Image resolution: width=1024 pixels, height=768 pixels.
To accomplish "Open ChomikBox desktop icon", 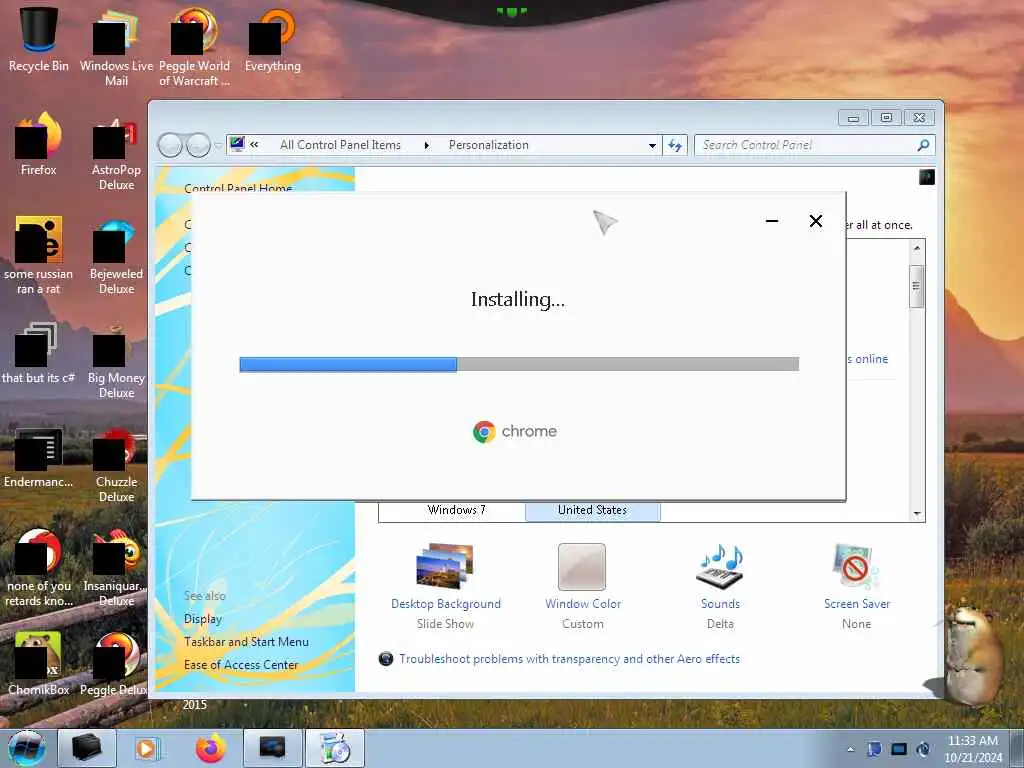I will (39, 663).
